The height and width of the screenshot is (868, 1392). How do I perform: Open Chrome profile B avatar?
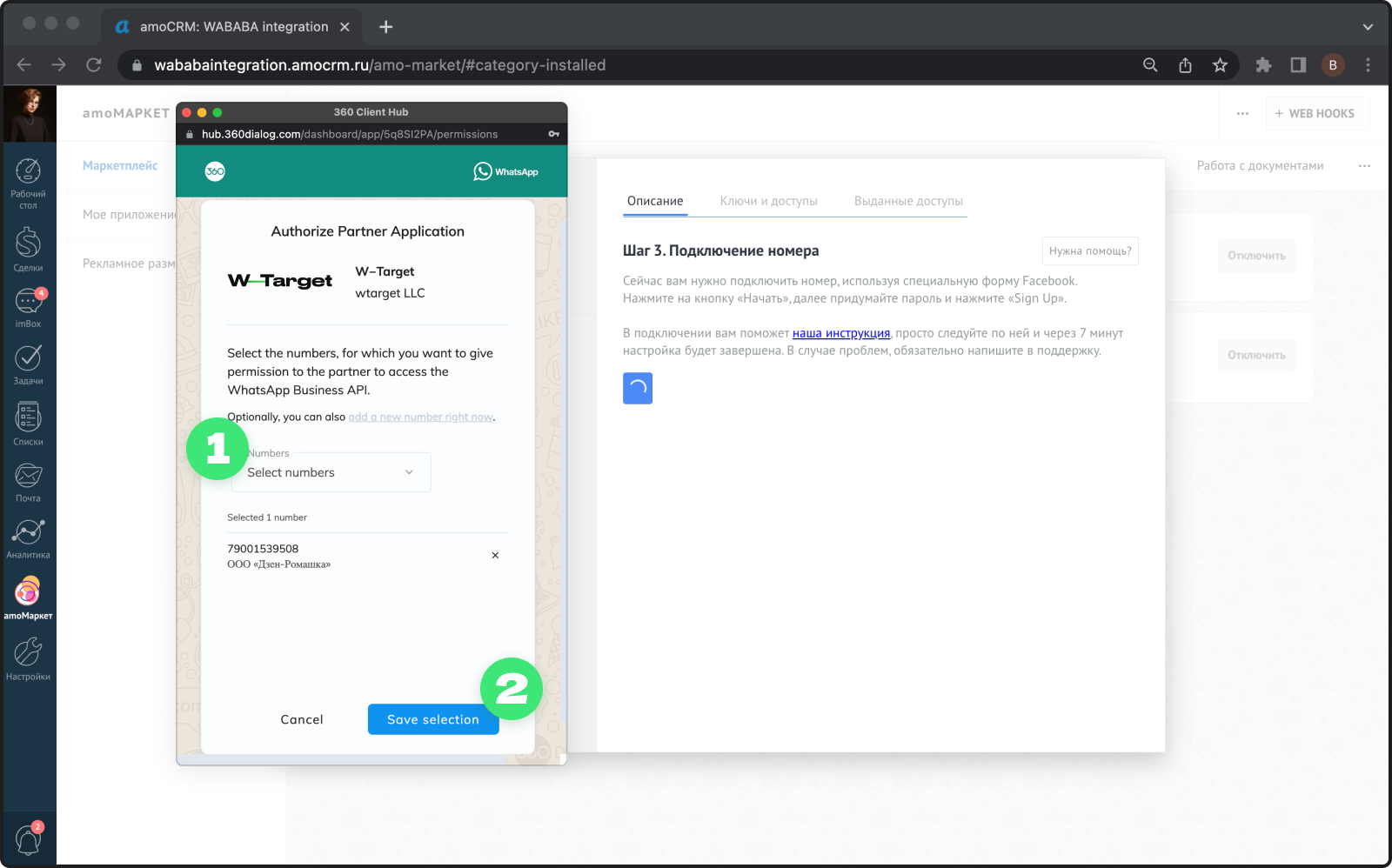coord(1333,64)
